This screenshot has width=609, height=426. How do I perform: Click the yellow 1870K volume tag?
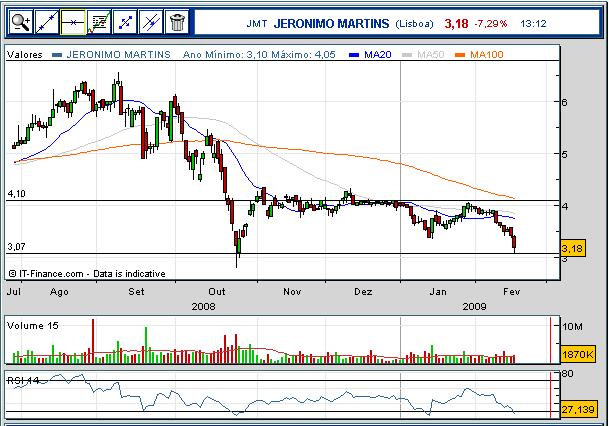coord(578,354)
